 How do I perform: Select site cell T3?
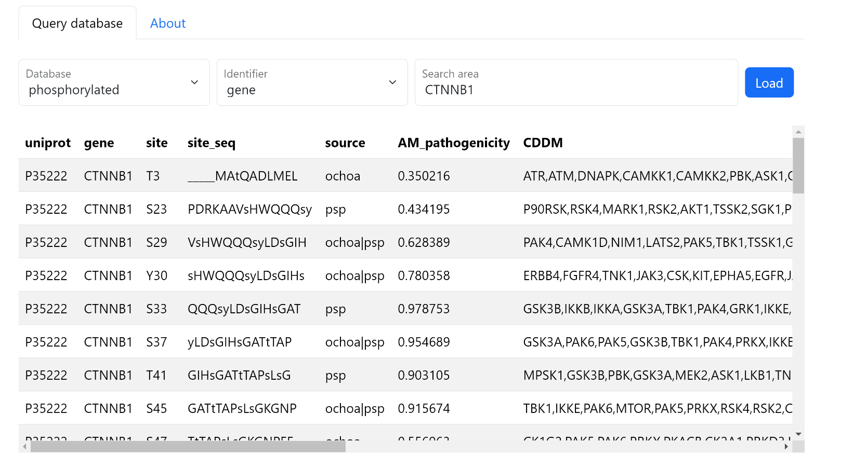(x=153, y=176)
